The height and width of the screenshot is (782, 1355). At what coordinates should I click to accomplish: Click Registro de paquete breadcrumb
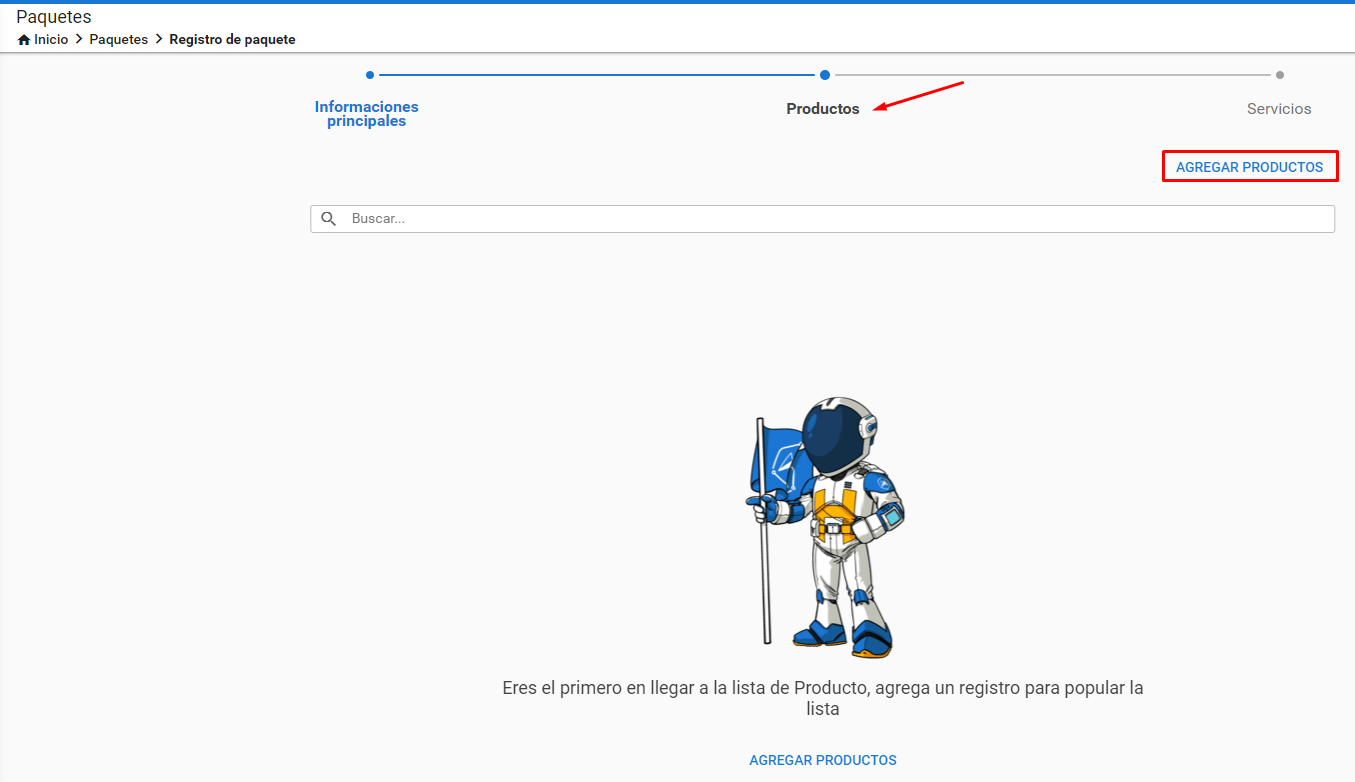[232, 40]
